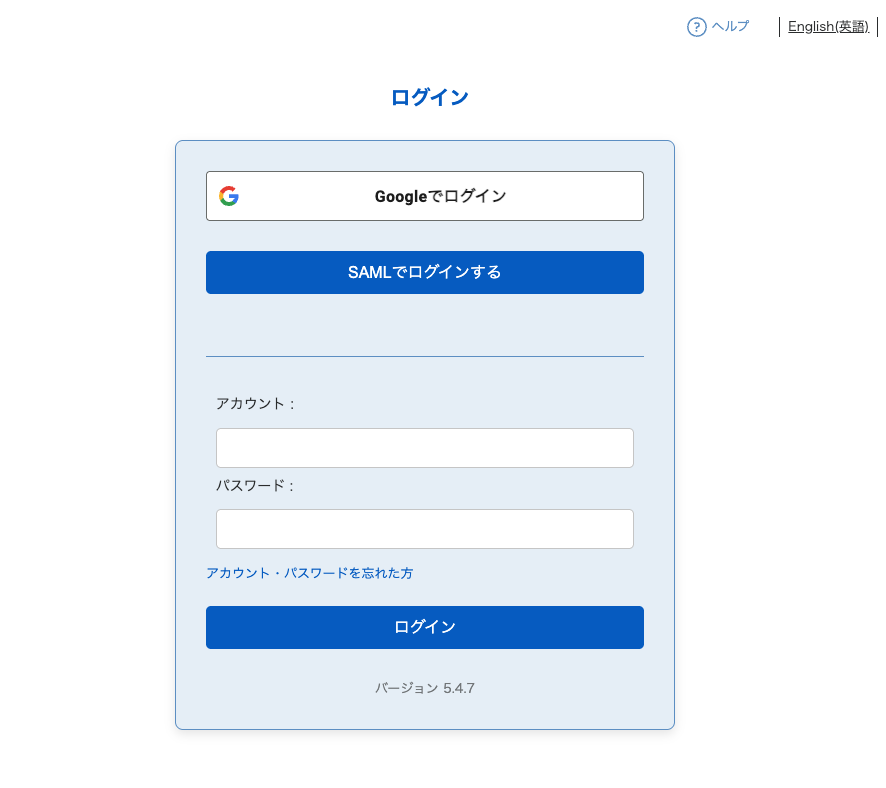This screenshot has width=886, height=788.
Task: Switch language via English(英語) link
Action: tap(827, 27)
